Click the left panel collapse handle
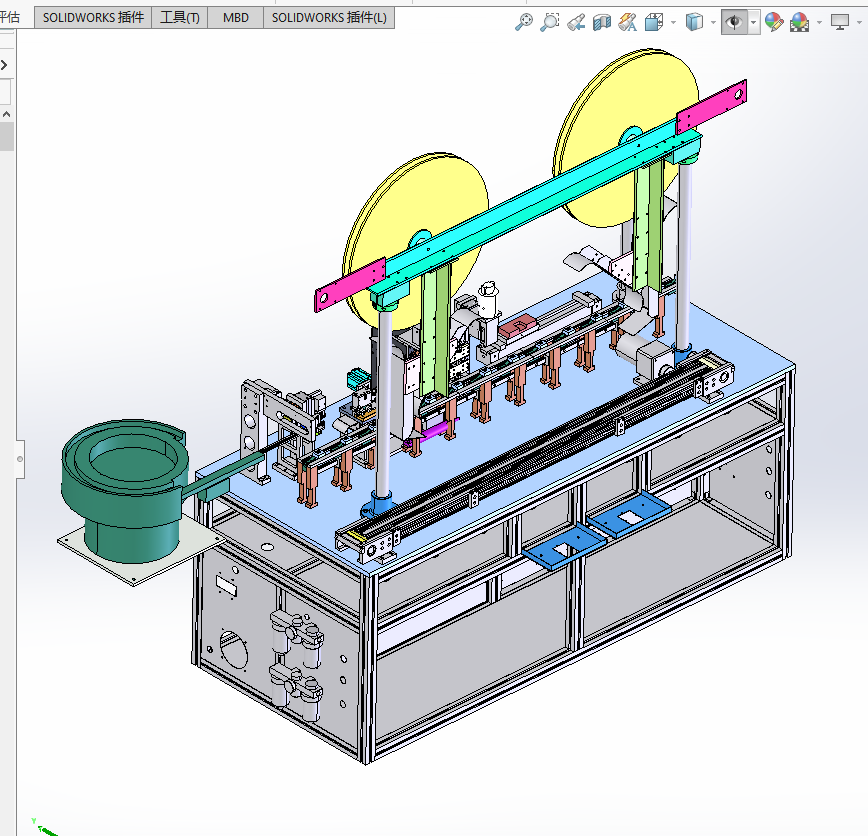 [18, 458]
